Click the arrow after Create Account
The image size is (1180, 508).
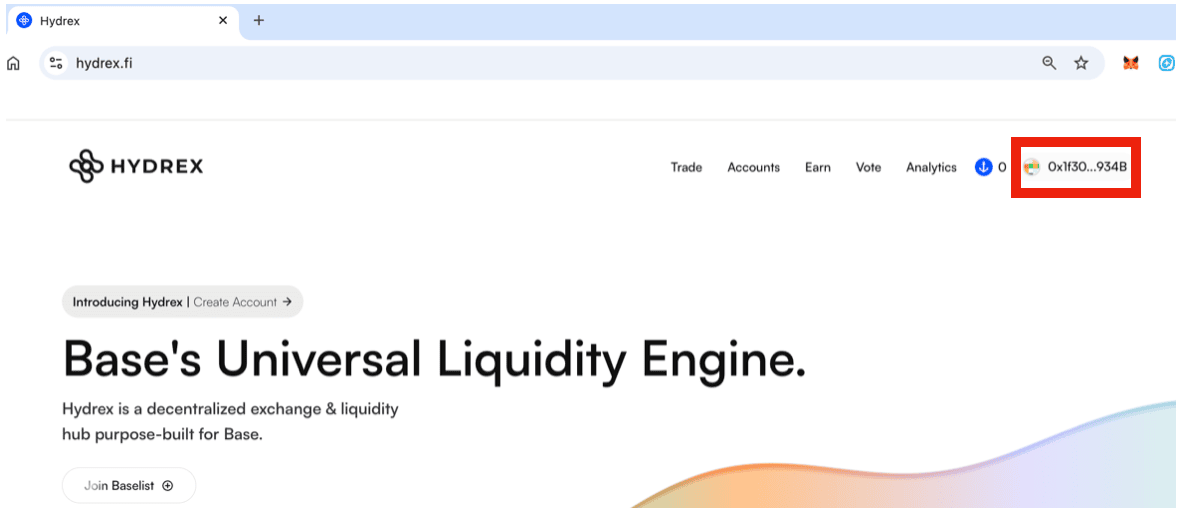(287, 302)
